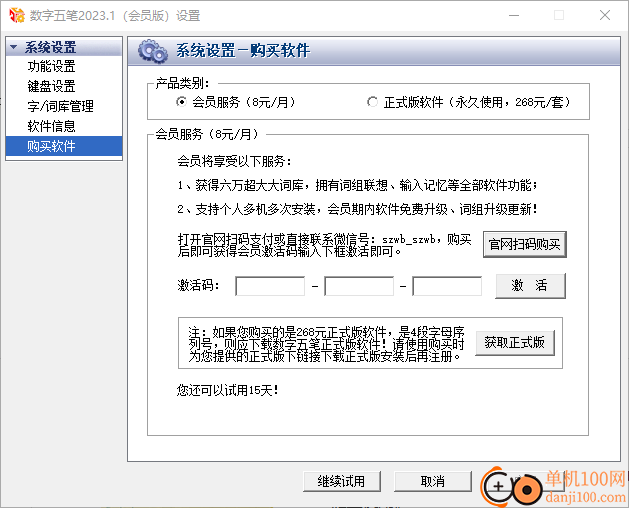This screenshot has height=508, width=629.
Task: Click the 数字五笔 app icon in title bar
Action: (x=16, y=15)
